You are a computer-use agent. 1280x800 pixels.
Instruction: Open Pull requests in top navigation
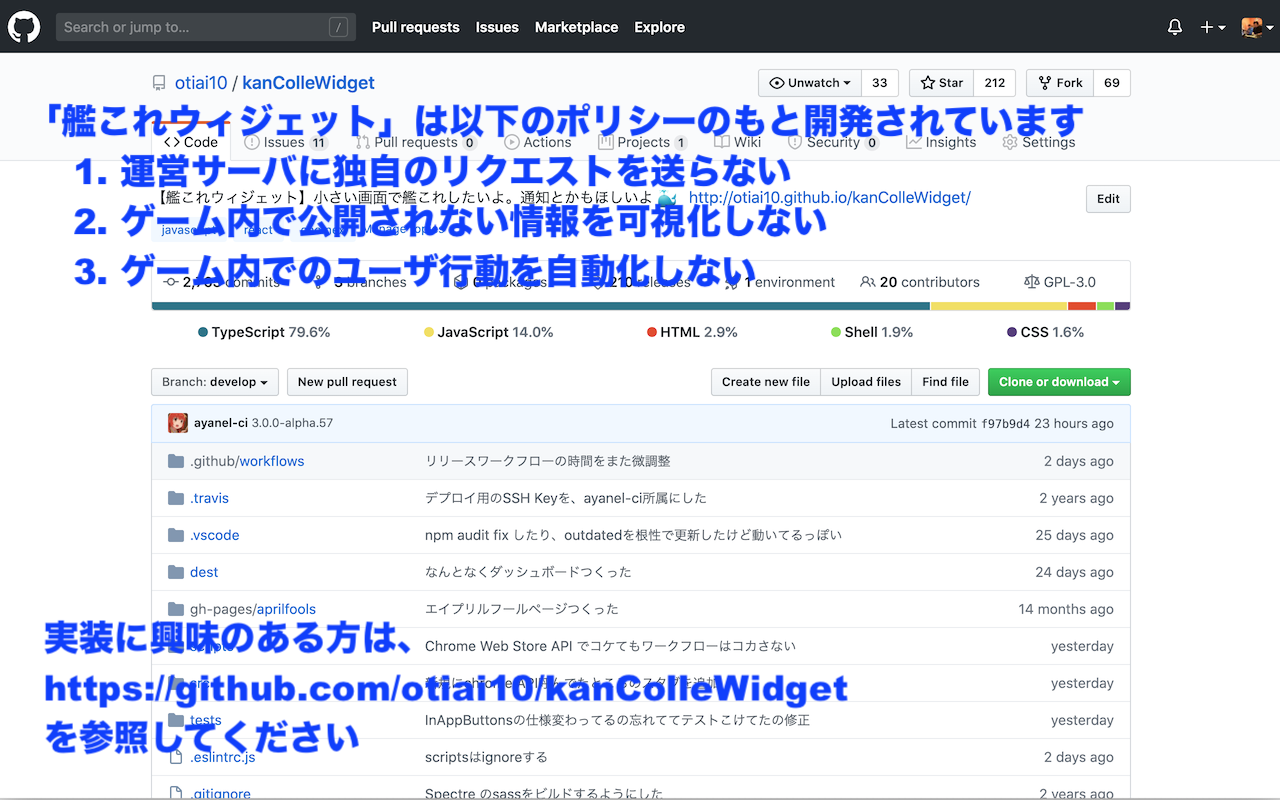pos(416,27)
